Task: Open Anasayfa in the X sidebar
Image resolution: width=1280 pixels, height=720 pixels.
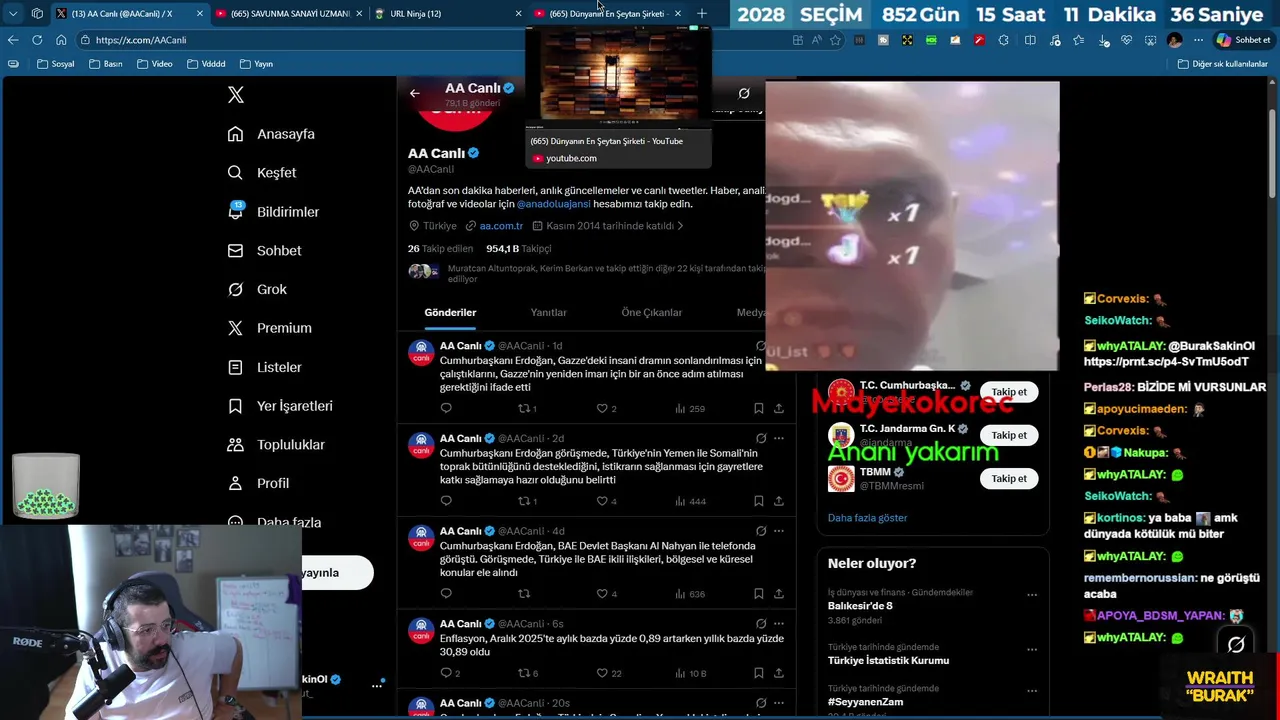Action: (271, 134)
